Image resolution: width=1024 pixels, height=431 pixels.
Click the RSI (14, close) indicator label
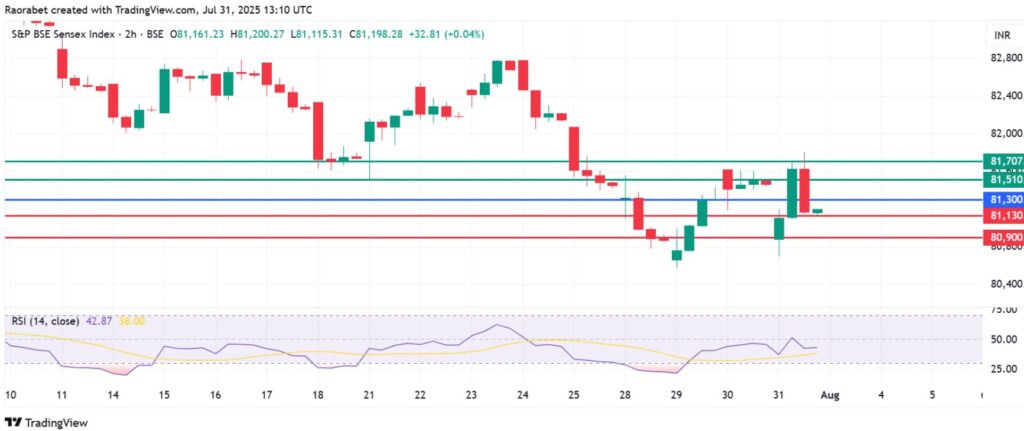point(45,321)
